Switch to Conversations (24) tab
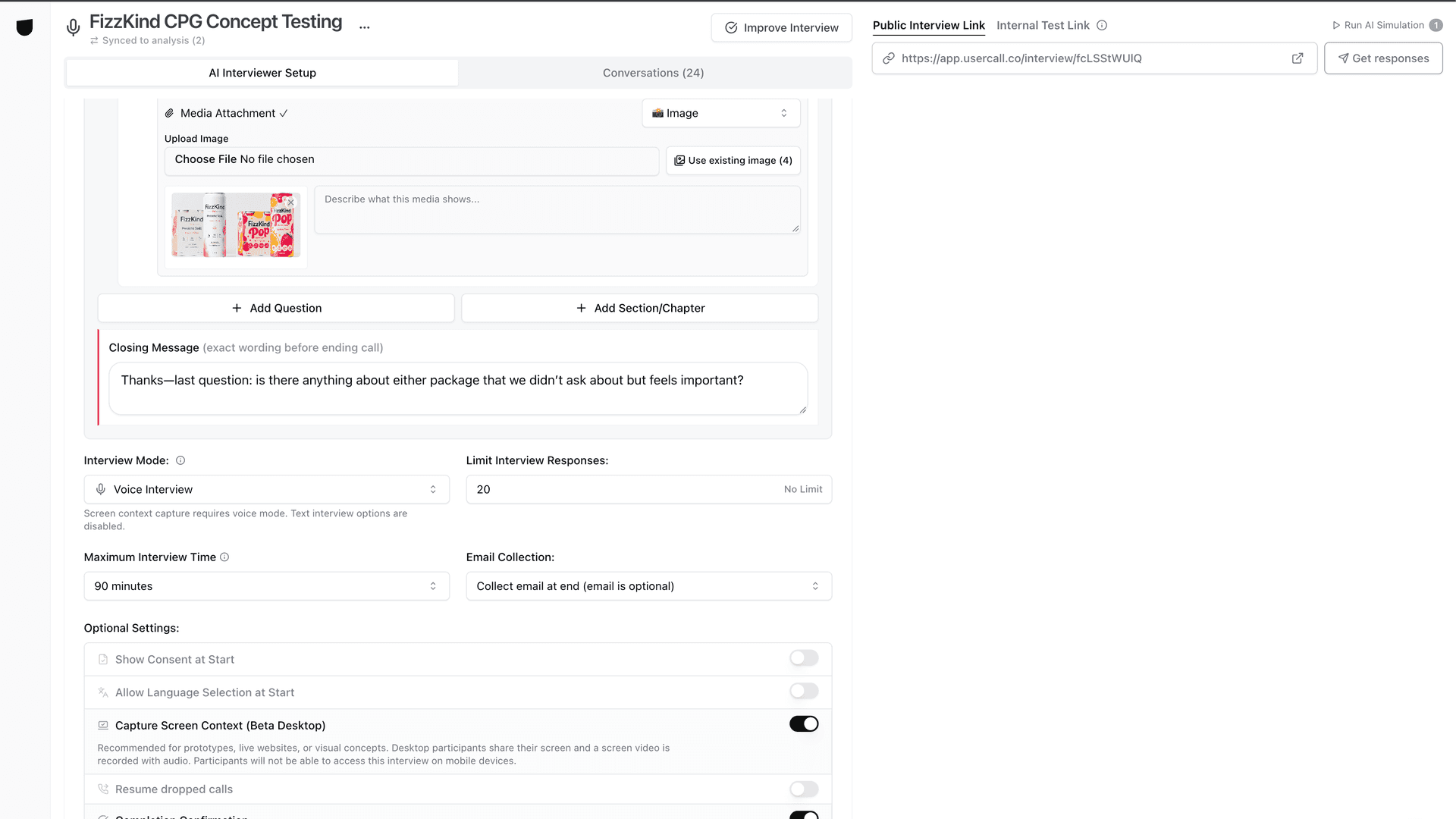 pos(654,73)
